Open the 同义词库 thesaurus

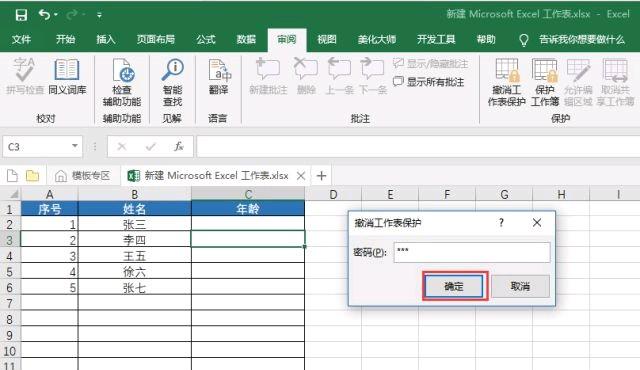coord(67,77)
